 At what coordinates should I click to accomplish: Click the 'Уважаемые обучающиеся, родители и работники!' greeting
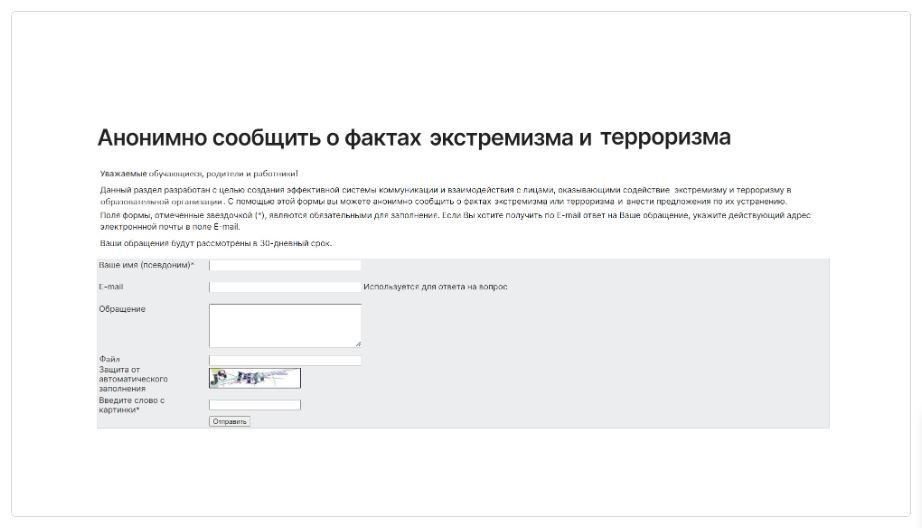(199, 174)
